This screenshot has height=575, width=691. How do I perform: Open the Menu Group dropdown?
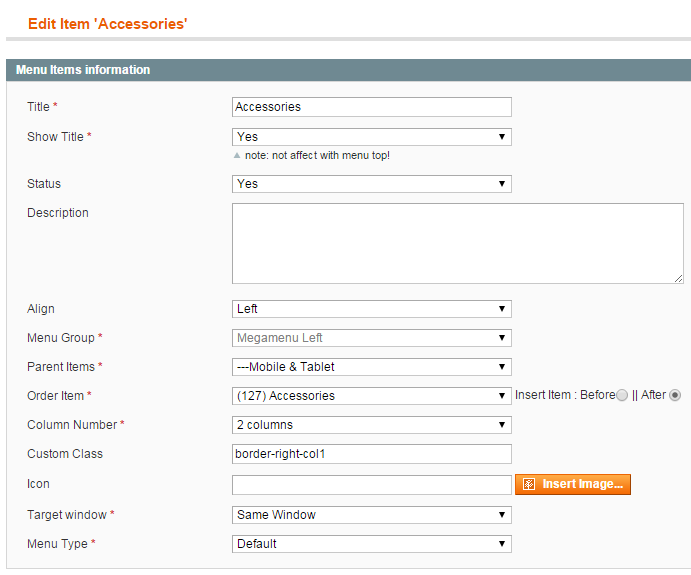[x=372, y=338]
